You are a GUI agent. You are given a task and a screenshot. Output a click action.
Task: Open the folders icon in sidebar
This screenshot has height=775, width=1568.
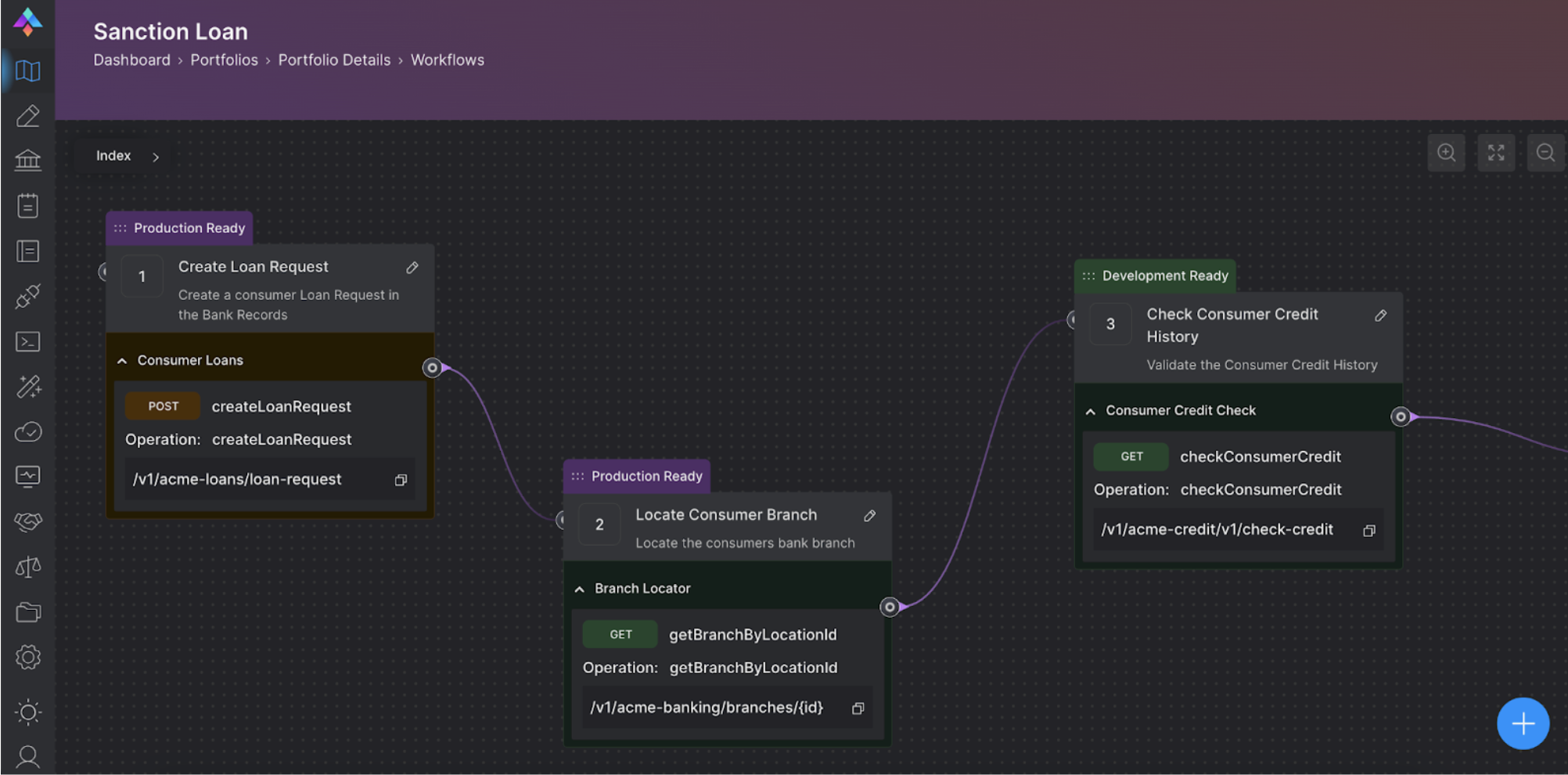point(28,612)
